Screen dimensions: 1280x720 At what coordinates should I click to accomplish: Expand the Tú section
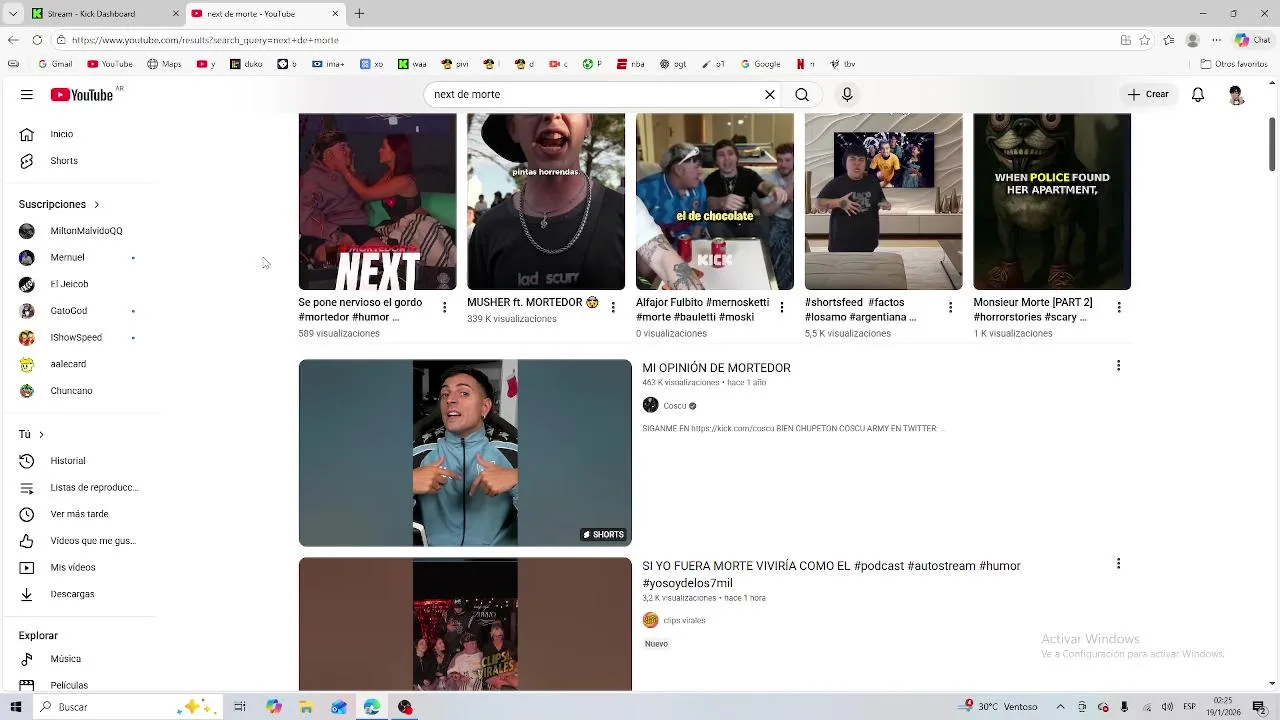tap(31, 434)
